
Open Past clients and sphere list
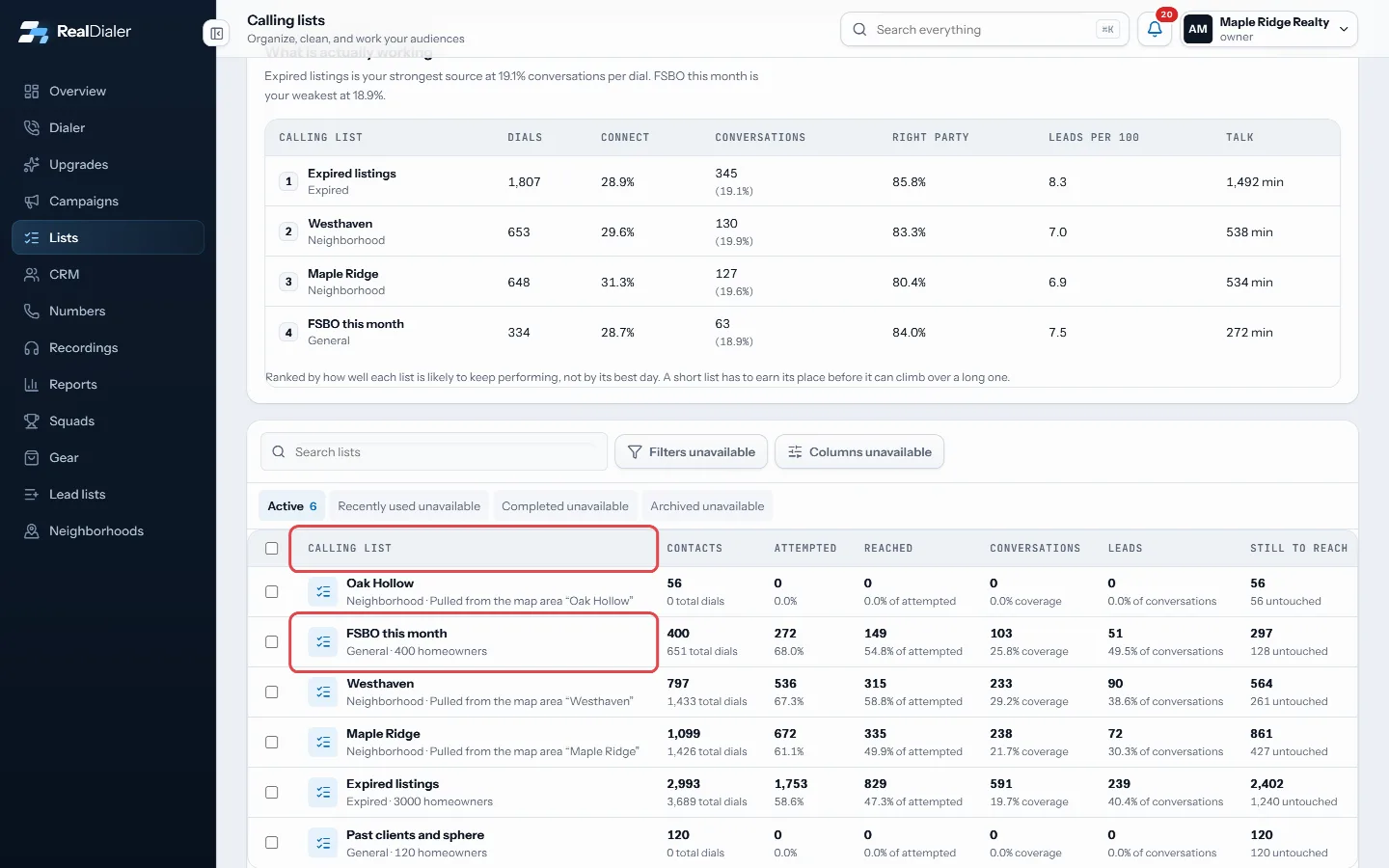(415, 834)
